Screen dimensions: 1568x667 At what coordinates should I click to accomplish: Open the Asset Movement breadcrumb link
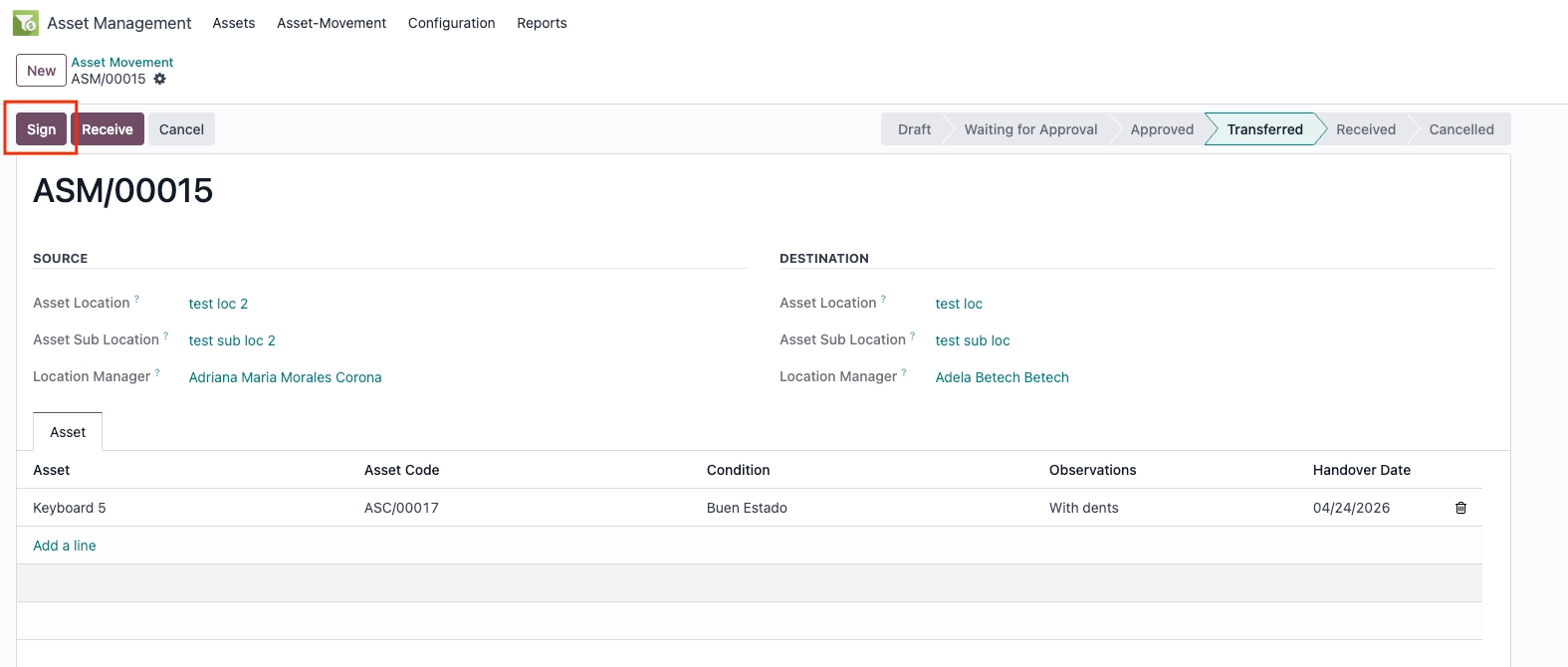point(121,62)
